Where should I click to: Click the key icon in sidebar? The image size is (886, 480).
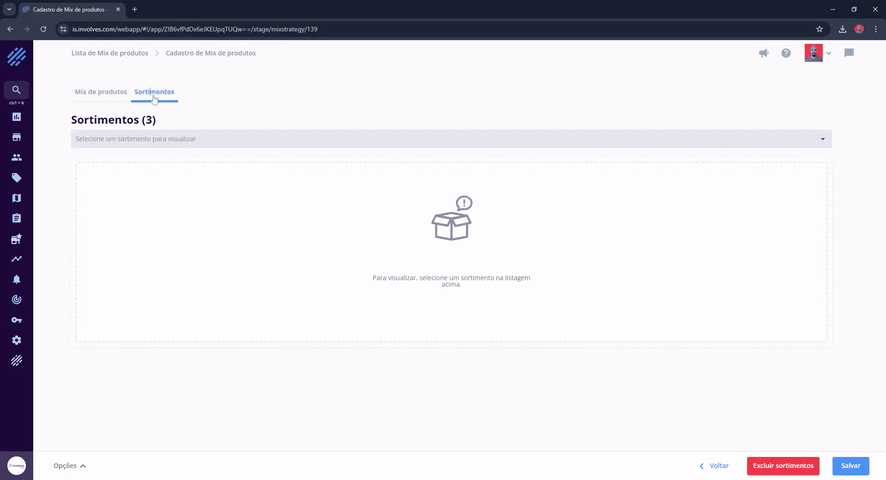pyautogui.click(x=16, y=320)
